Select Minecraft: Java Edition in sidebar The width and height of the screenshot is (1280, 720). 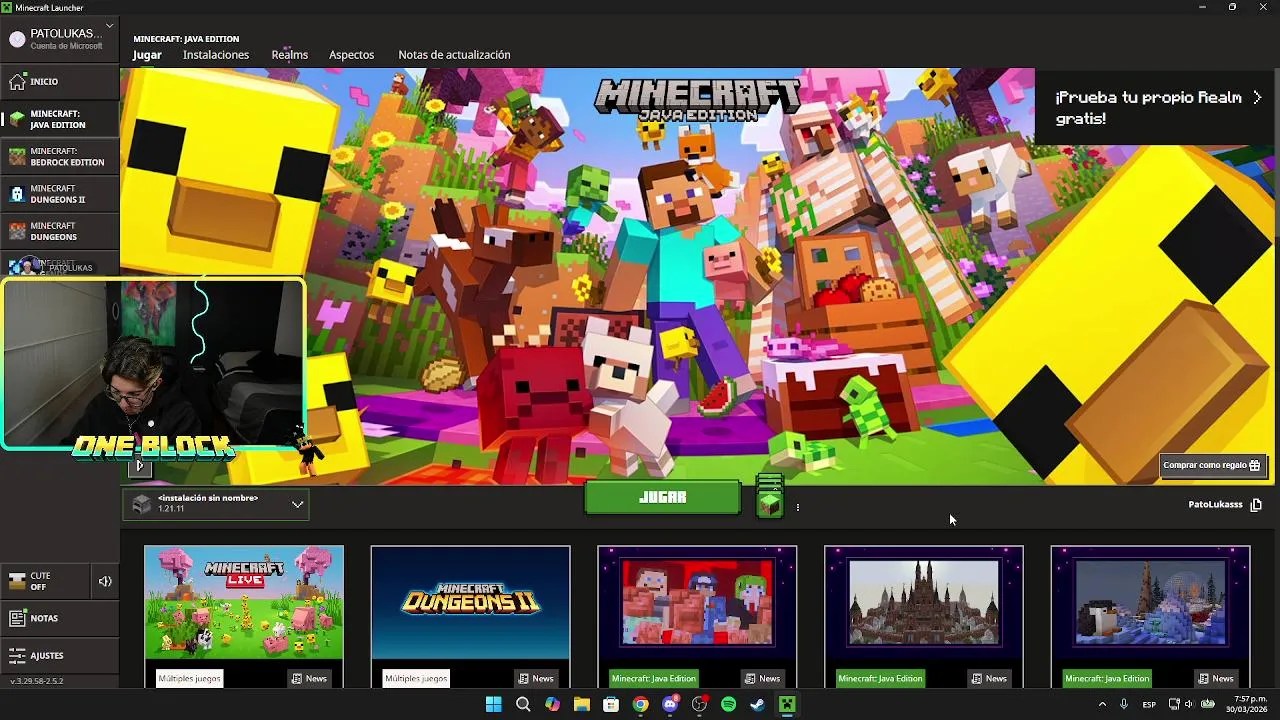click(x=60, y=119)
